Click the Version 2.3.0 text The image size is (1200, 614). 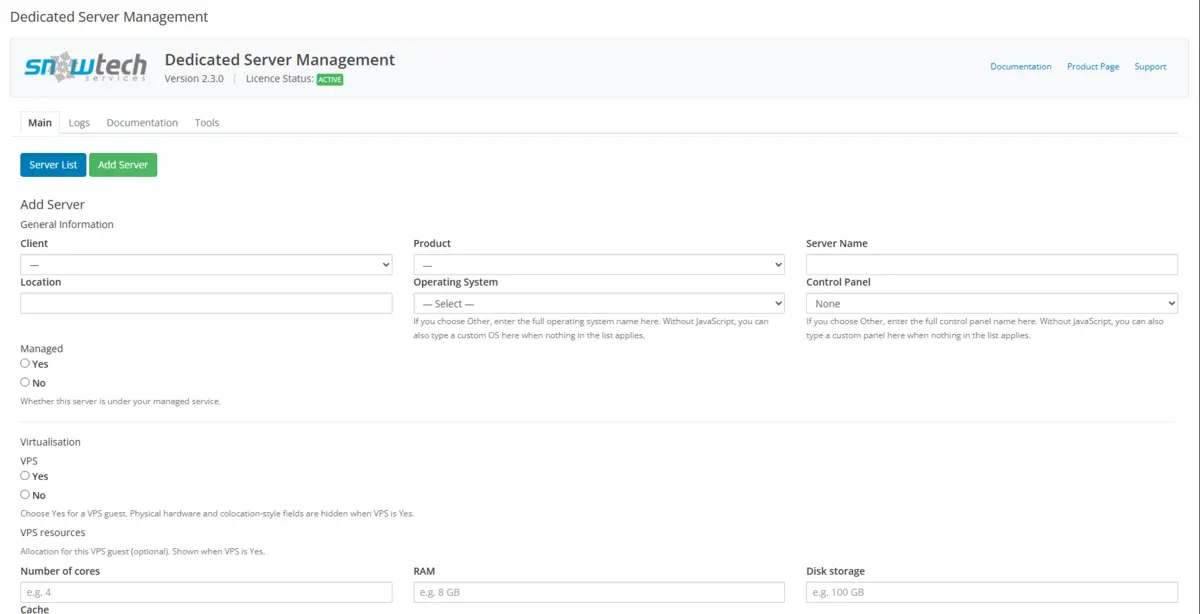coord(194,79)
